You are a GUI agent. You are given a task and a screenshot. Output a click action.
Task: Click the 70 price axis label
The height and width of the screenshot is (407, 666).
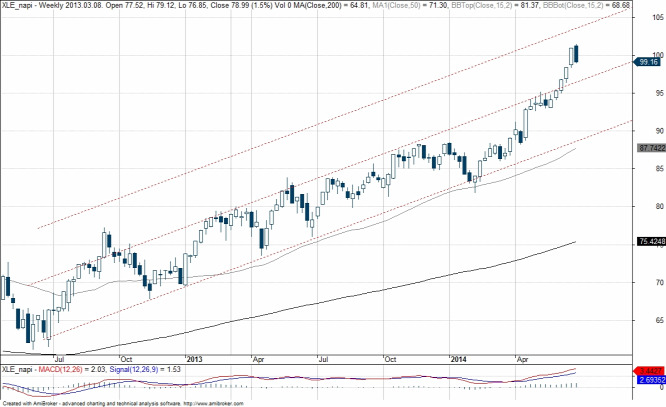[x=659, y=282]
